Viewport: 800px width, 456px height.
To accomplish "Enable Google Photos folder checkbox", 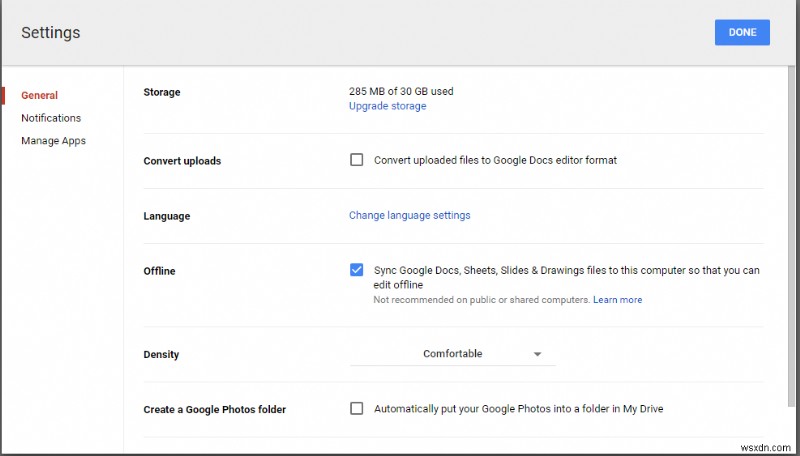I will [x=357, y=408].
